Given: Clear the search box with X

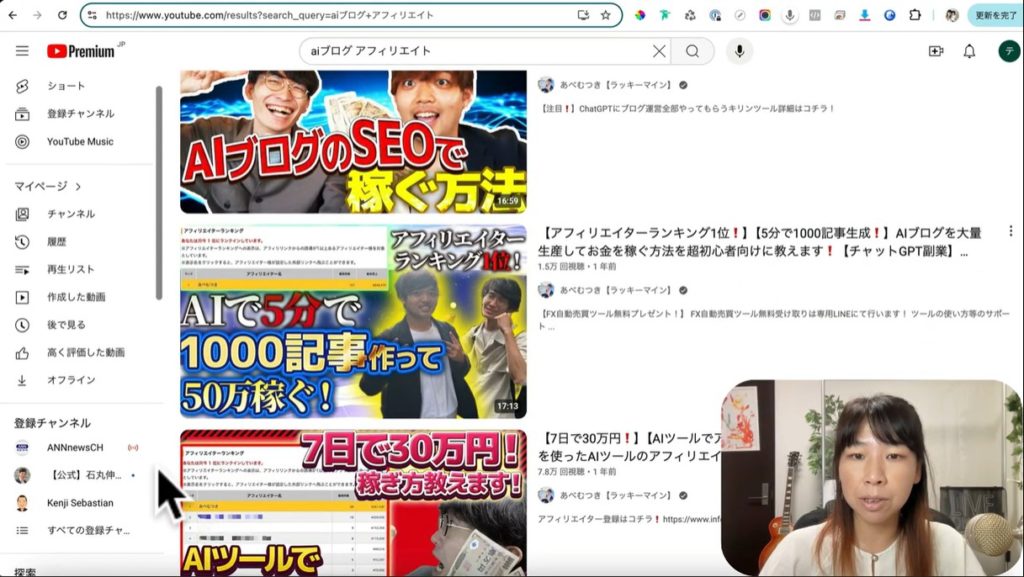Looking at the screenshot, I should pos(659,51).
